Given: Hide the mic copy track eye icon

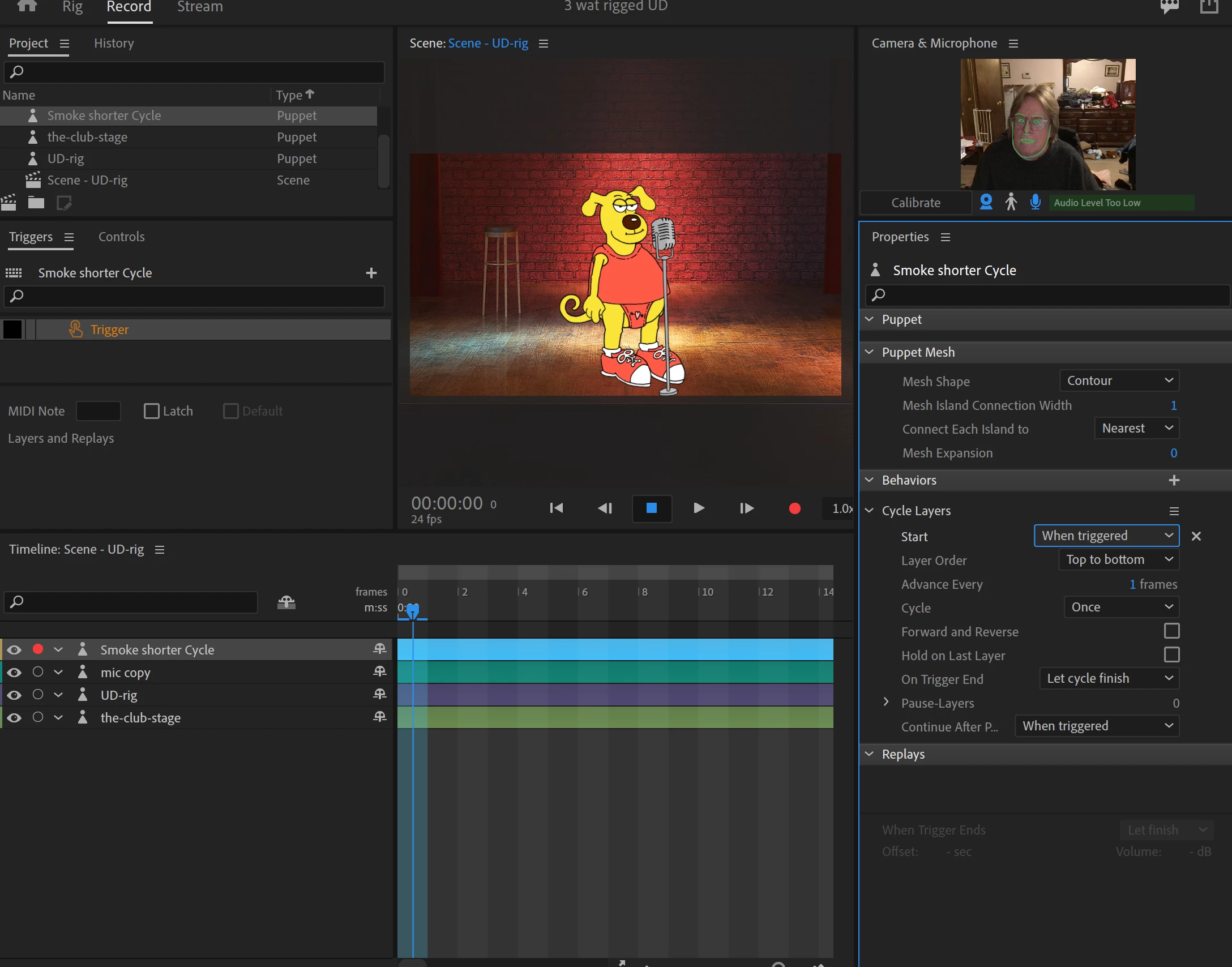Looking at the screenshot, I should click(14, 673).
